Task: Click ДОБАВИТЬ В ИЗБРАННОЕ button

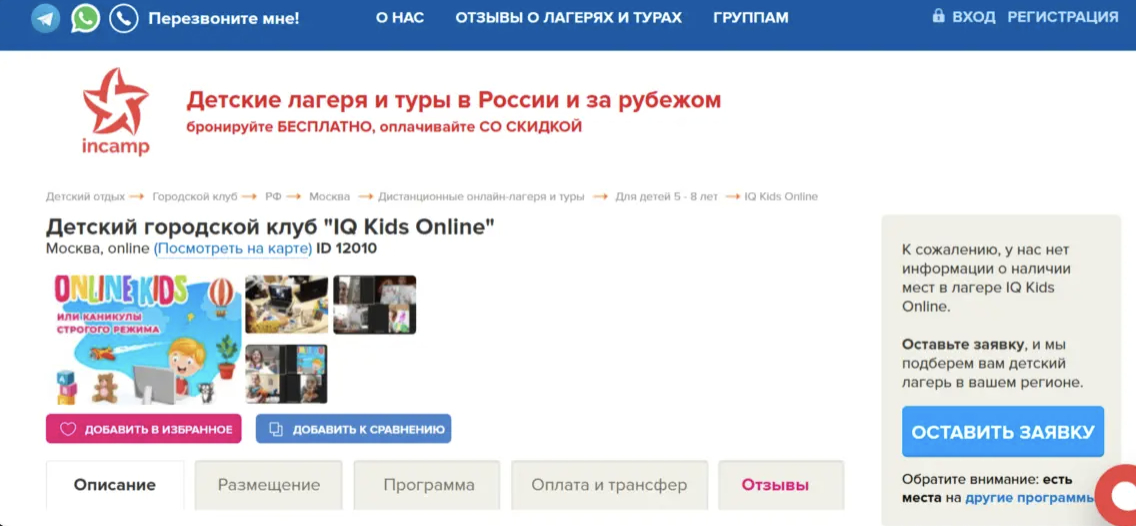Action: point(143,429)
